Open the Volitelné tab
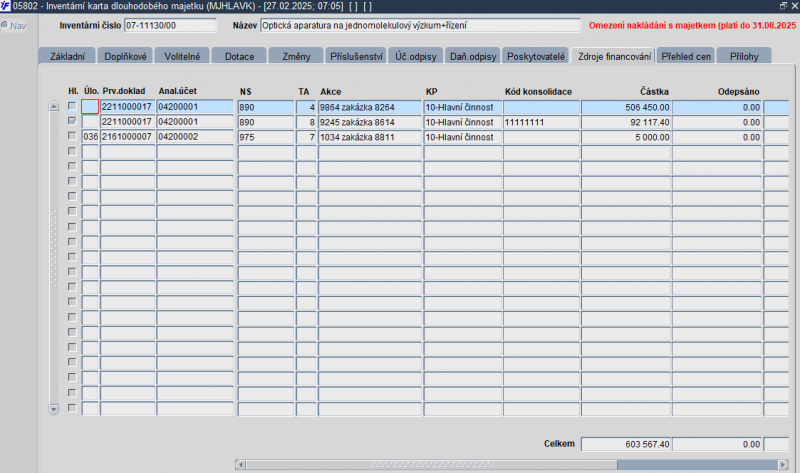The image size is (800, 473). [182, 56]
